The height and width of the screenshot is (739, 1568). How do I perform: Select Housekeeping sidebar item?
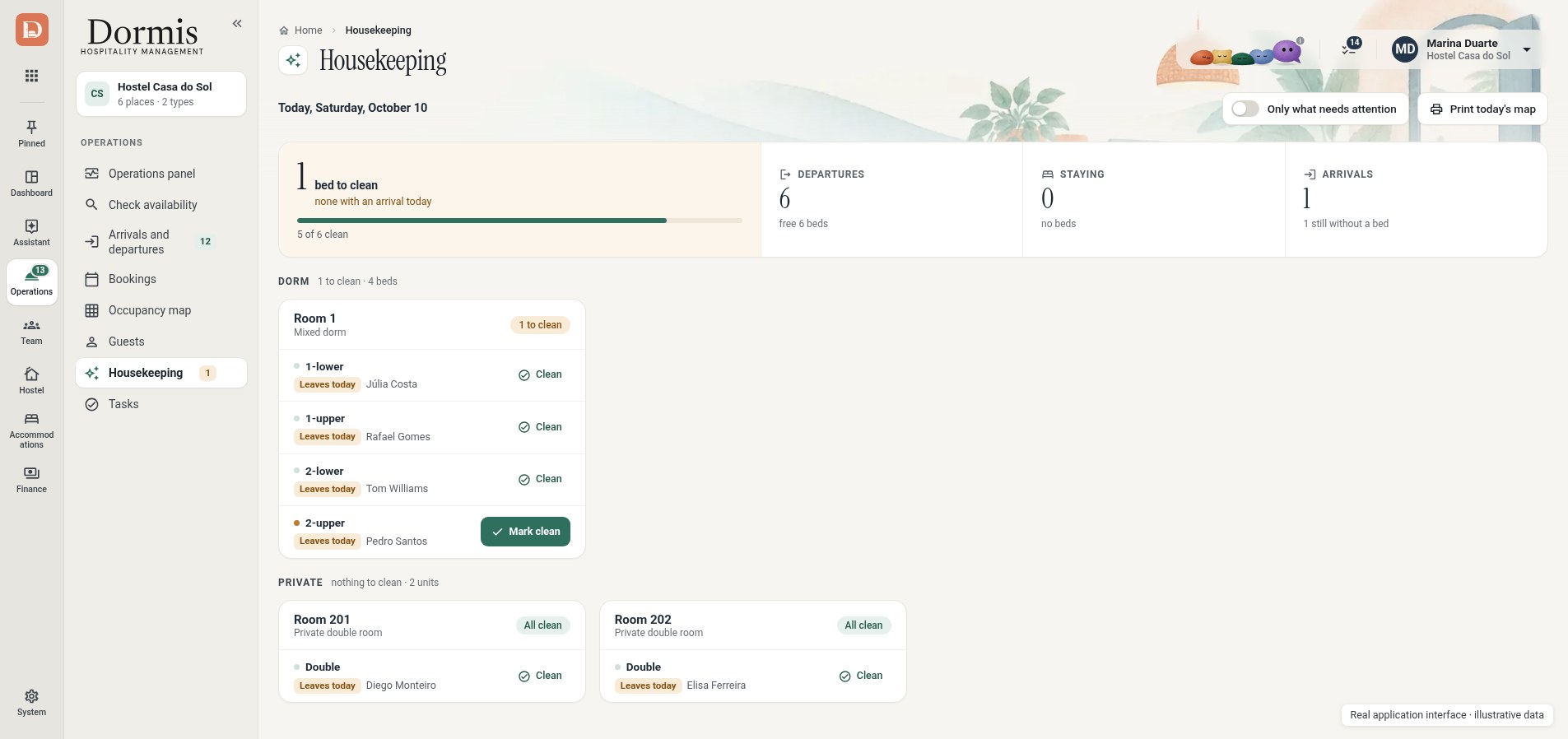pyautogui.click(x=161, y=373)
